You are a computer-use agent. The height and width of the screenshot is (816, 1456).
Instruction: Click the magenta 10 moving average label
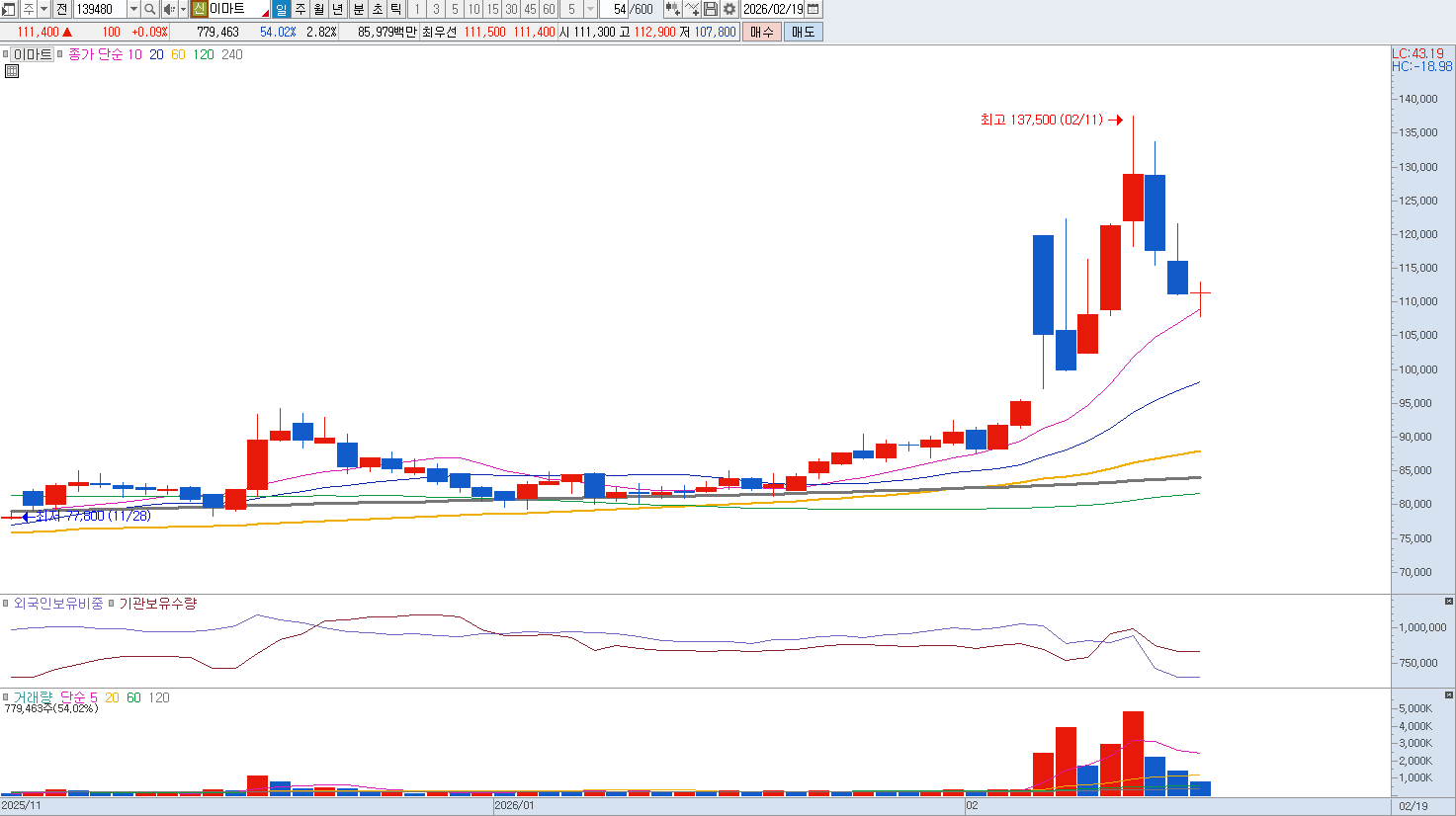[134, 55]
